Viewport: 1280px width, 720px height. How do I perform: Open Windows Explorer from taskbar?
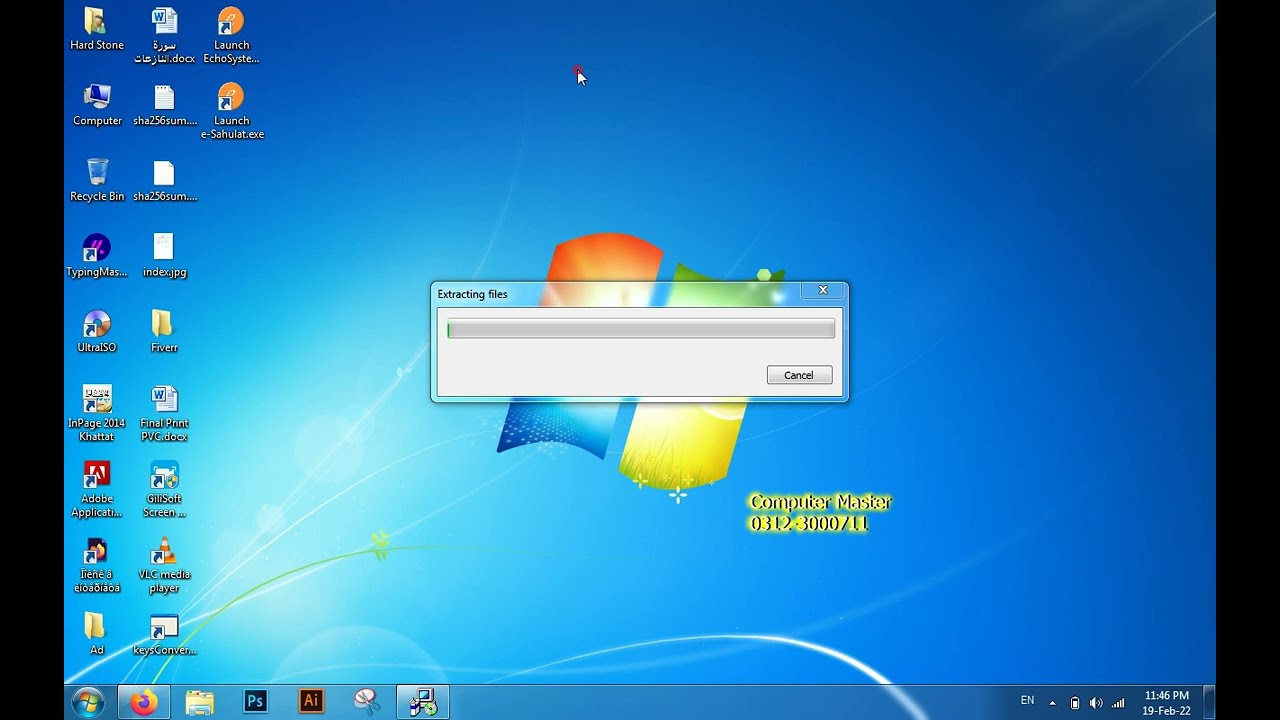point(200,703)
